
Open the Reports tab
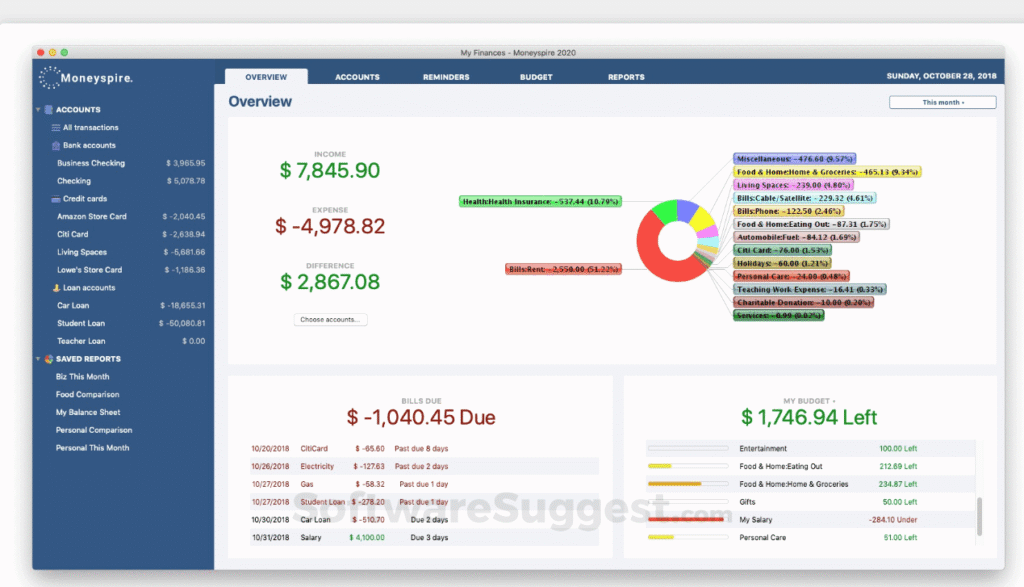tap(626, 77)
